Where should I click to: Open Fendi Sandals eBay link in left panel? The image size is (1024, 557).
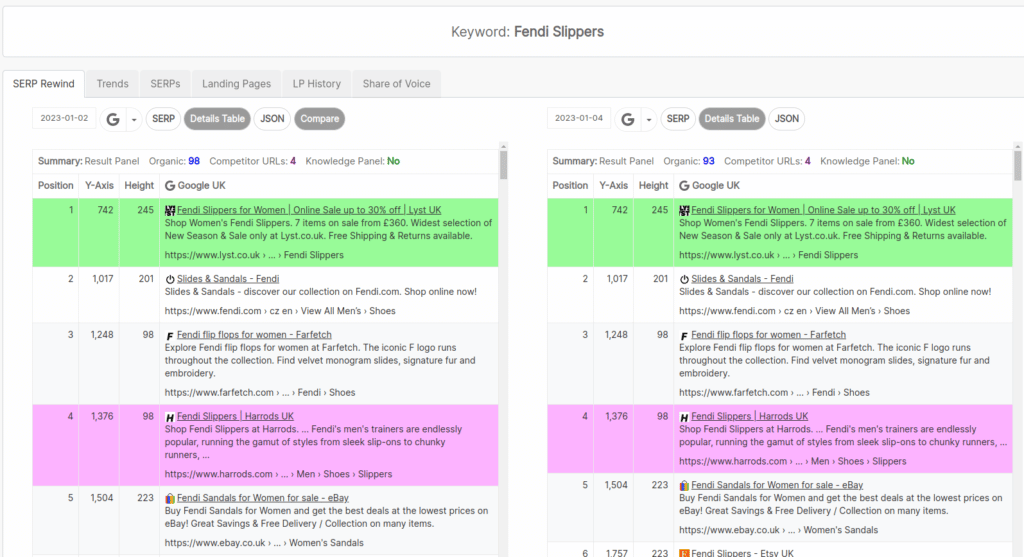click(x=263, y=498)
